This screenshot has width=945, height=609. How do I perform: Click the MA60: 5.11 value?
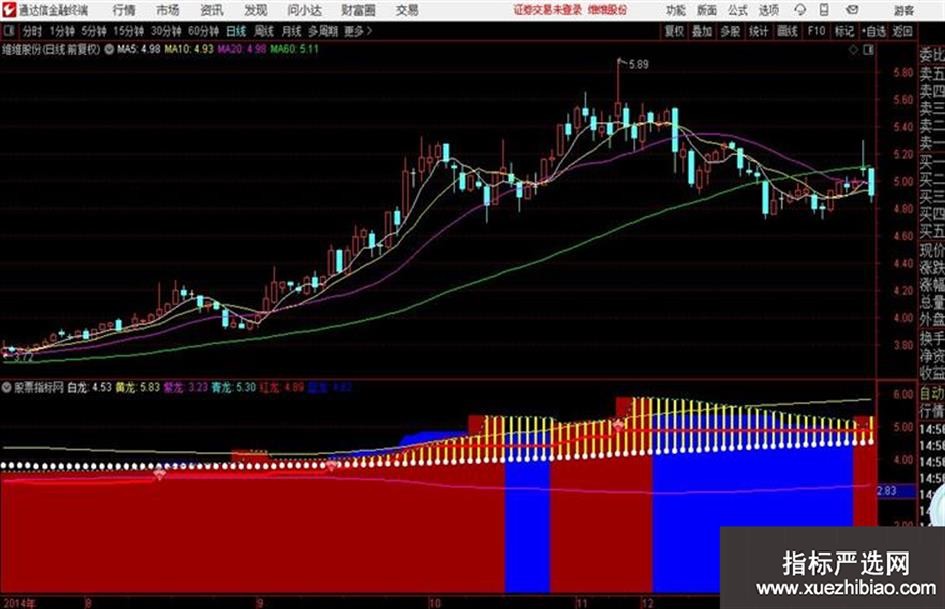[294, 49]
